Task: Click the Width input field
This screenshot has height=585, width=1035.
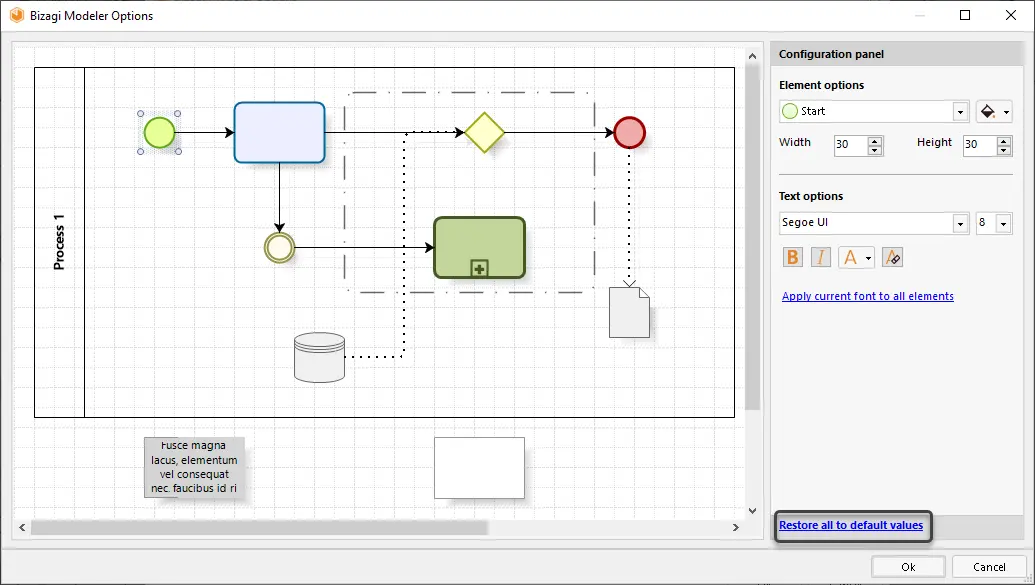Action: (851, 145)
